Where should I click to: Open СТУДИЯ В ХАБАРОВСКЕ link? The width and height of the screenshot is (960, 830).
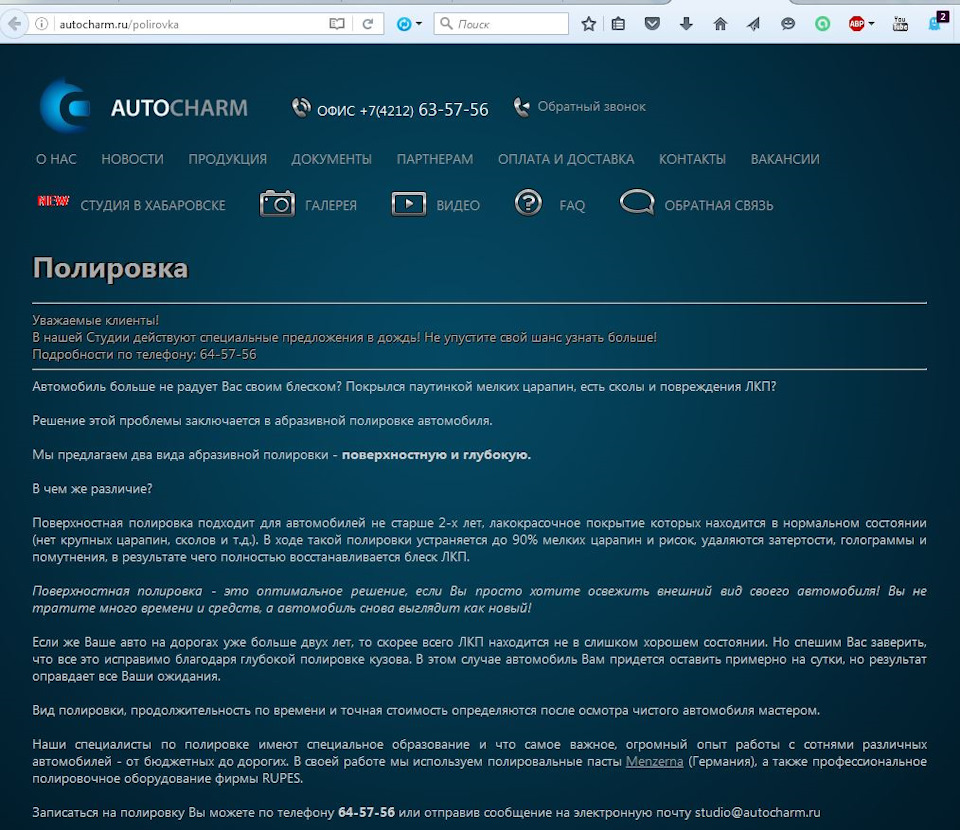coord(152,206)
